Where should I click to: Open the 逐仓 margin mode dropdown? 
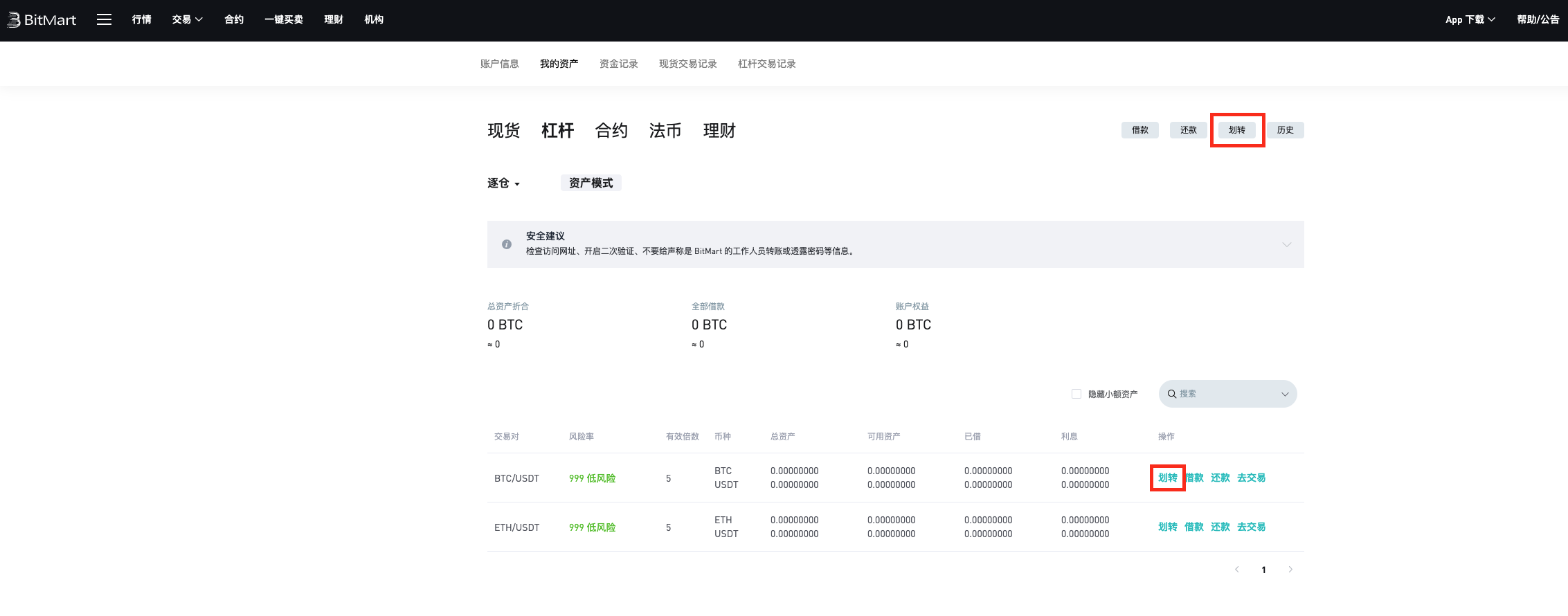(503, 183)
